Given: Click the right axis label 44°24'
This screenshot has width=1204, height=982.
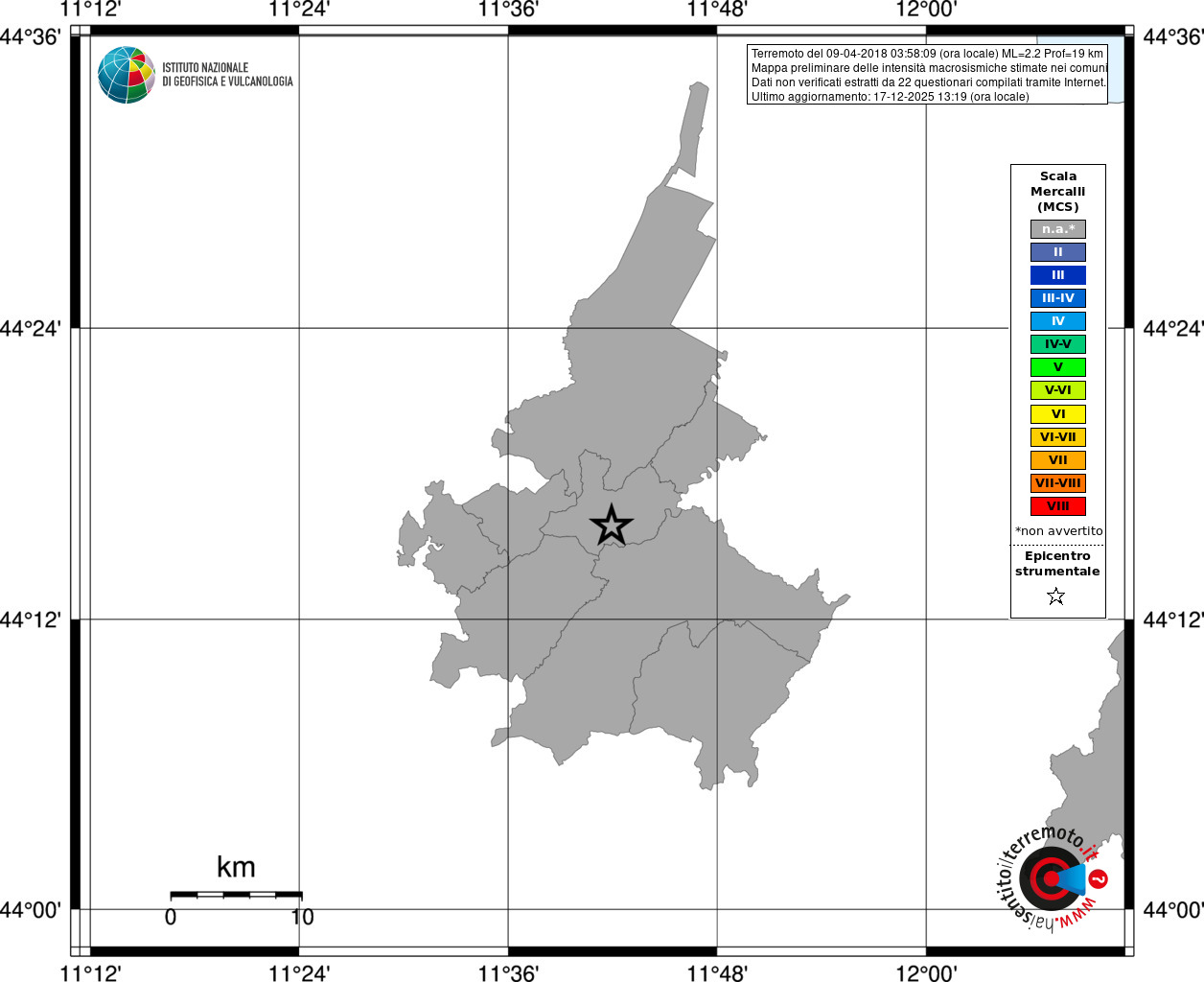Looking at the screenshot, I should pyautogui.click(x=1173, y=329).
